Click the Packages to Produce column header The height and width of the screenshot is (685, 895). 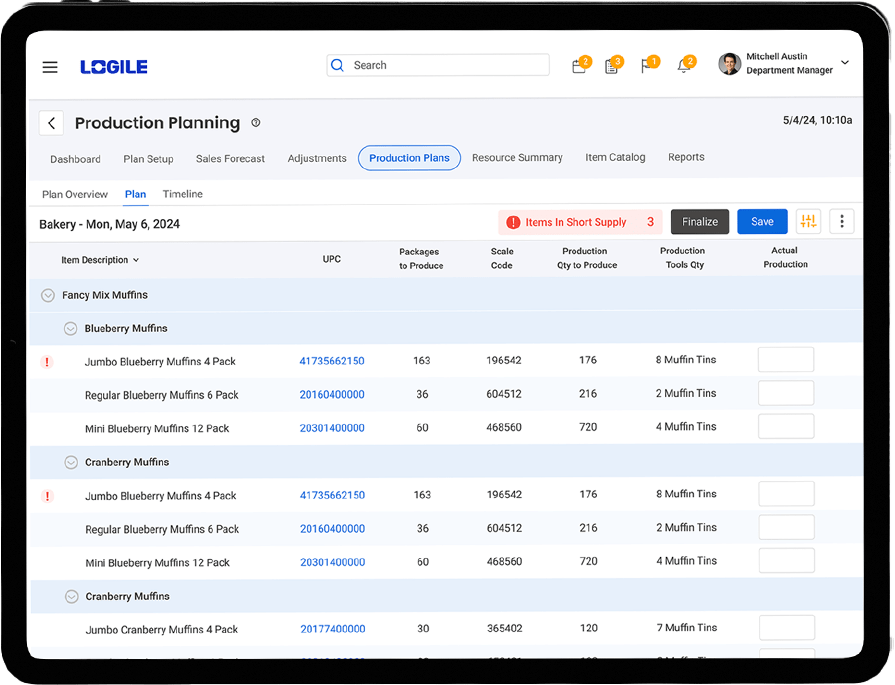coord(421,259)
